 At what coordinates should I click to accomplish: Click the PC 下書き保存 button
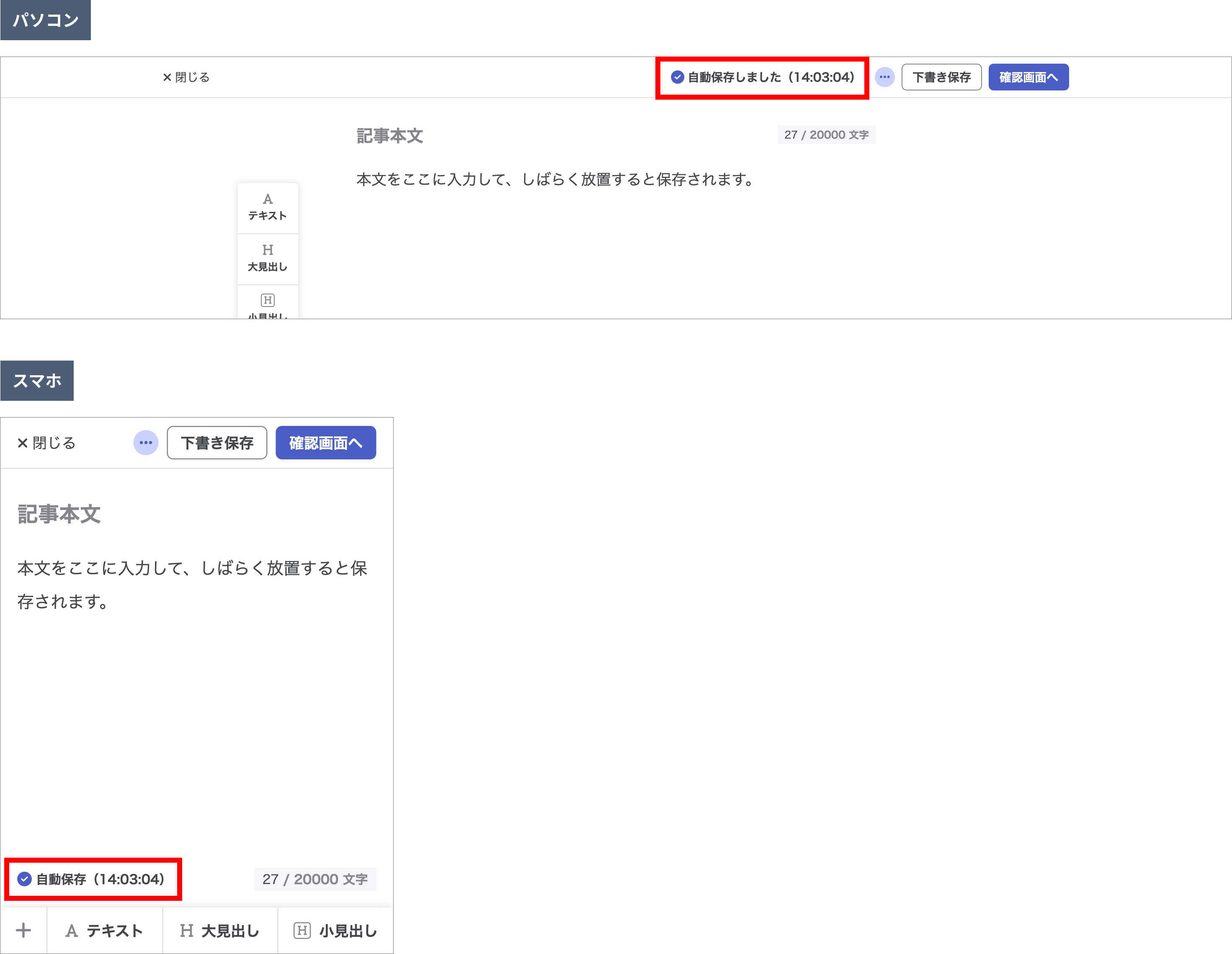[941, 77]
